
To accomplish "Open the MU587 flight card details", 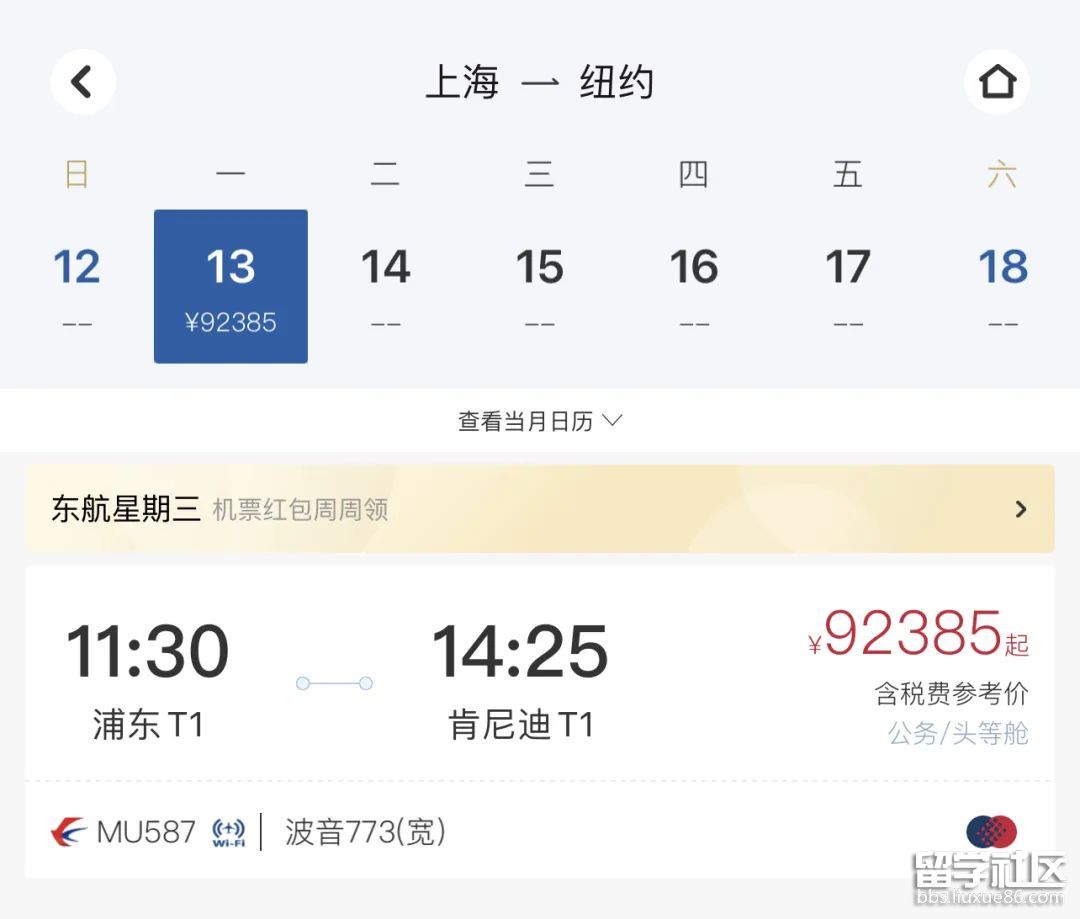I will pos(540,722).
